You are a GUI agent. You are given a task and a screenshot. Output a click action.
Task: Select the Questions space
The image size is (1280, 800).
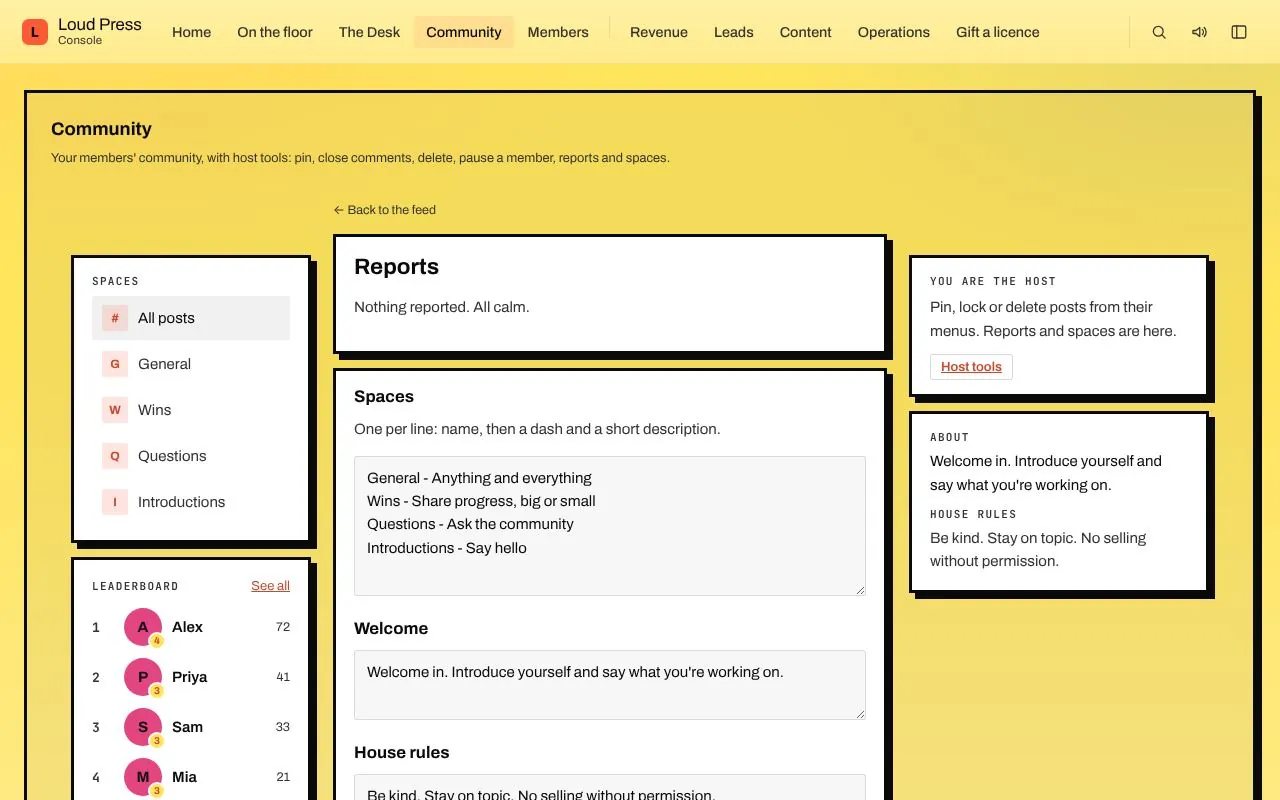pos(191,456)
